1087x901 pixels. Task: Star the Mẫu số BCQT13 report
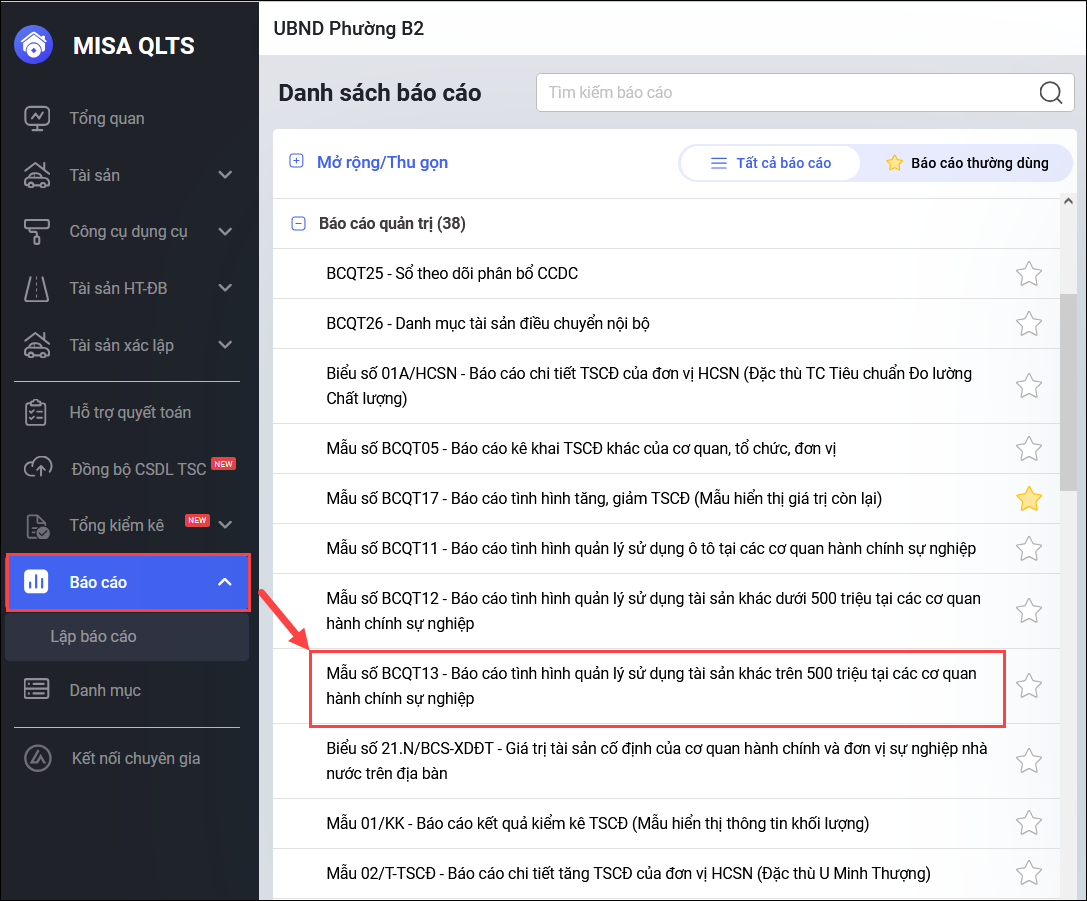pos(1029,685)
